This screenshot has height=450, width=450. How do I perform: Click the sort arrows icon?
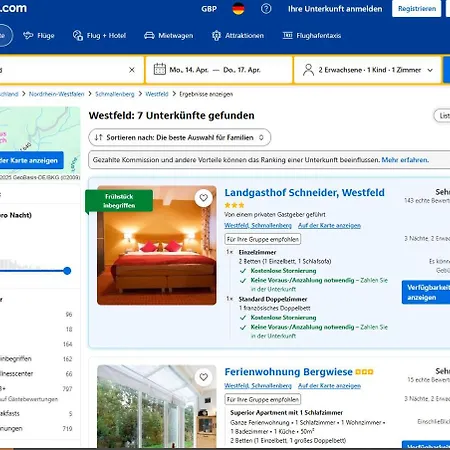point(98,137)
